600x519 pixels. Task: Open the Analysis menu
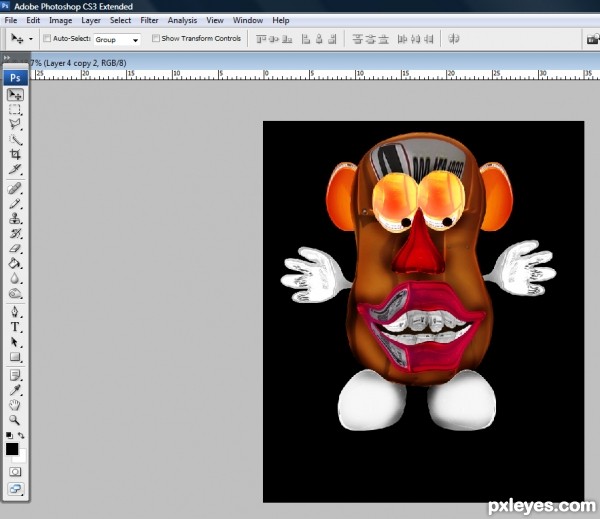pos(182,20)
